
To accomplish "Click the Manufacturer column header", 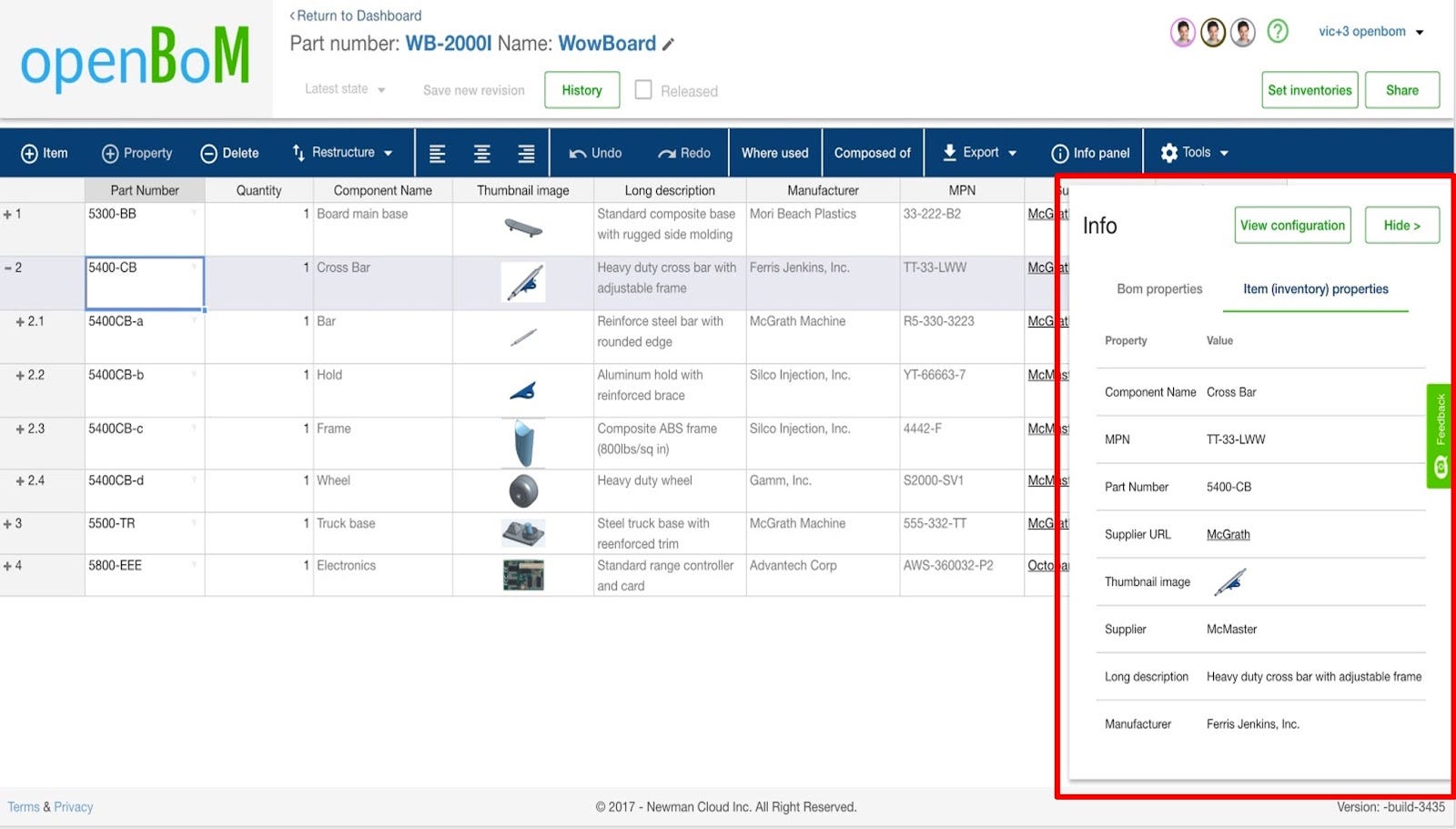I will click(x=823, y=190).
